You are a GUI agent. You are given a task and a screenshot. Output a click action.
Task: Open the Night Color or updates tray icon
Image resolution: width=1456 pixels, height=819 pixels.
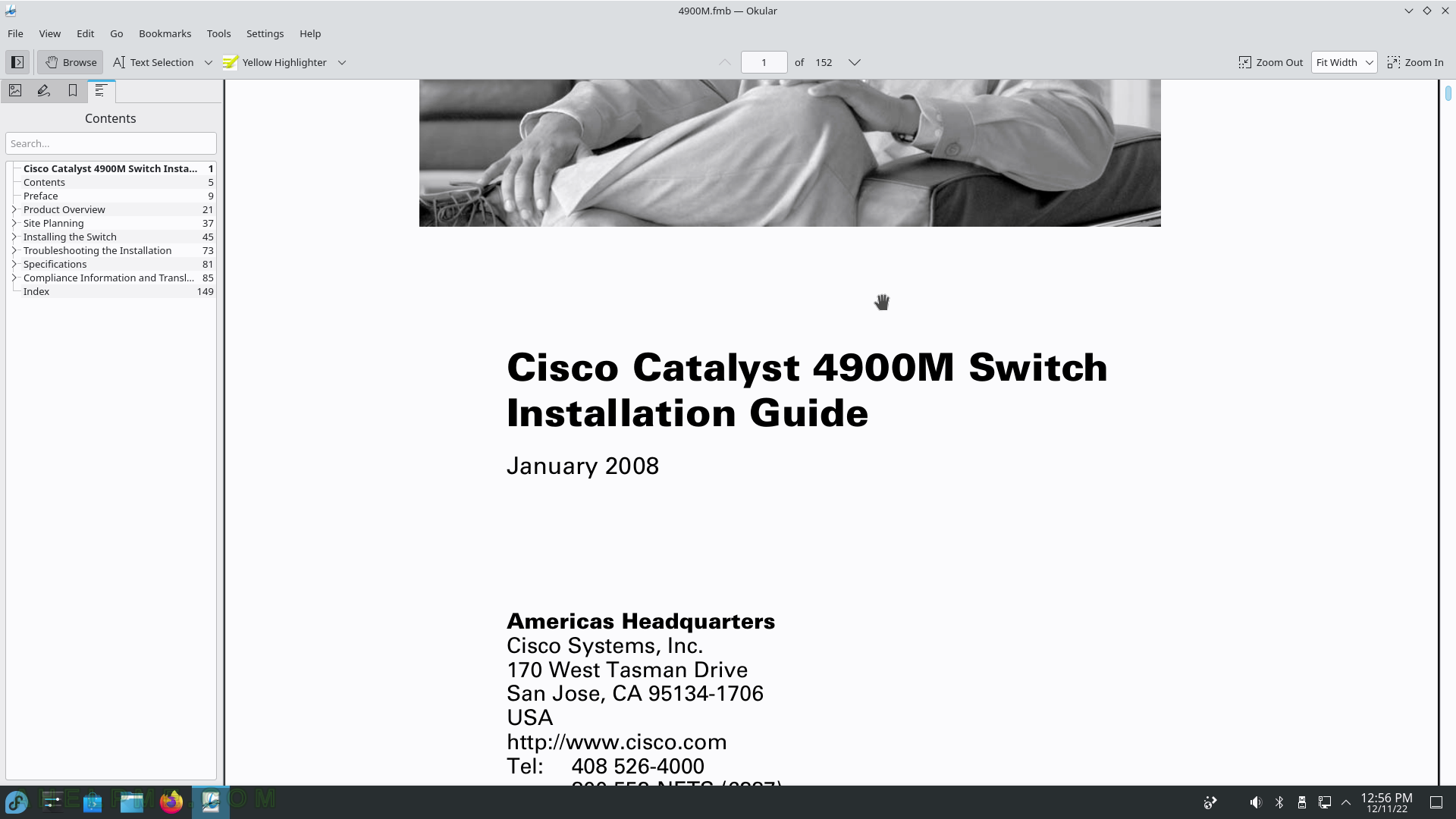point(1210,802)
